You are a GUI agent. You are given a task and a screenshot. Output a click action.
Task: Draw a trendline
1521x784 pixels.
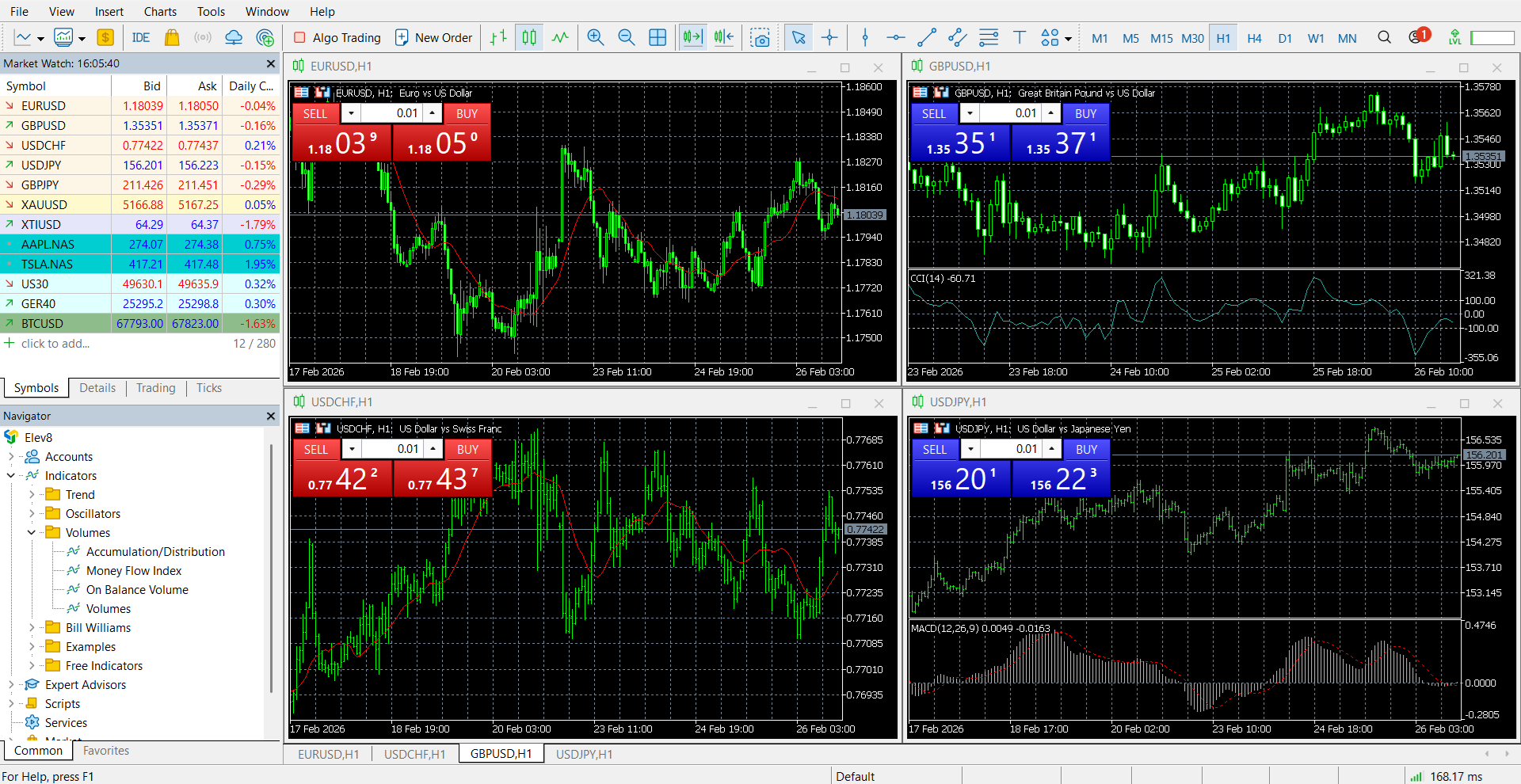927,37
